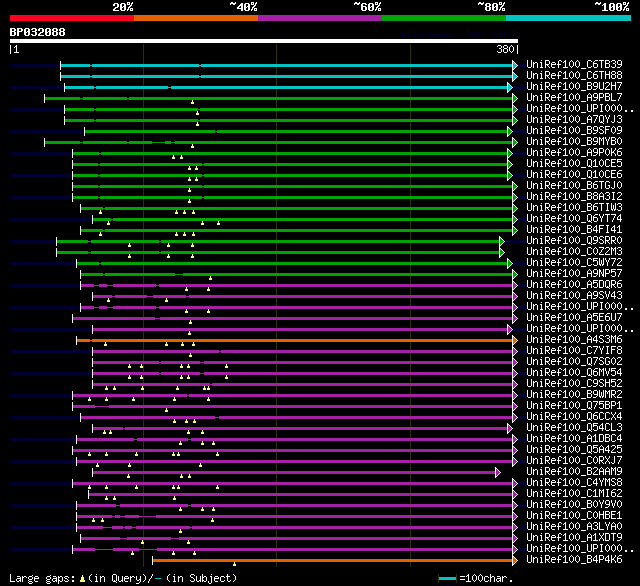This screenshot has height=586, width=640.
Task: Select the UniRef100_Q54CL3 label
Action: [574, 428]
